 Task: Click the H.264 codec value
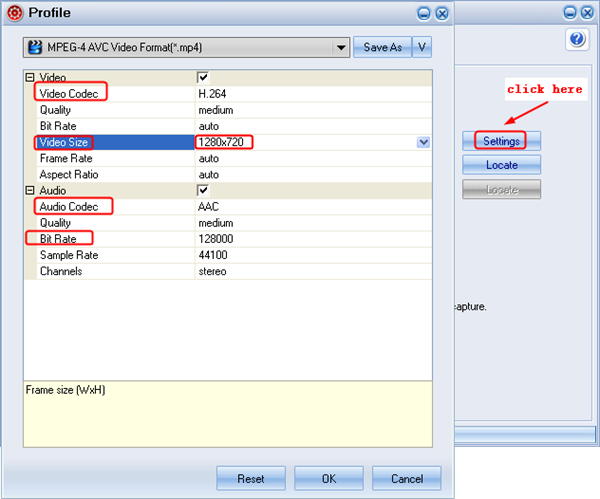click(x=212, y=94)
